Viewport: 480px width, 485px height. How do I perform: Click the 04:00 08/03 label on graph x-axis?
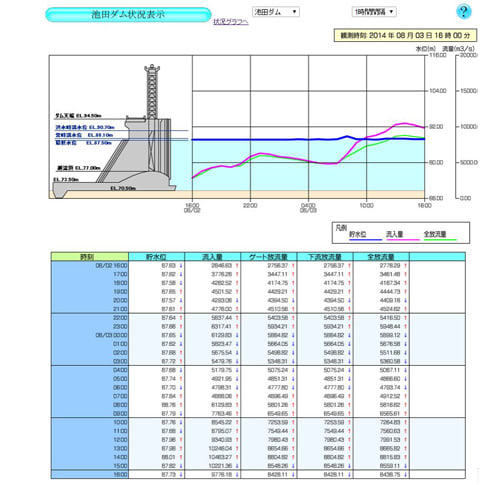coord(308,208)
